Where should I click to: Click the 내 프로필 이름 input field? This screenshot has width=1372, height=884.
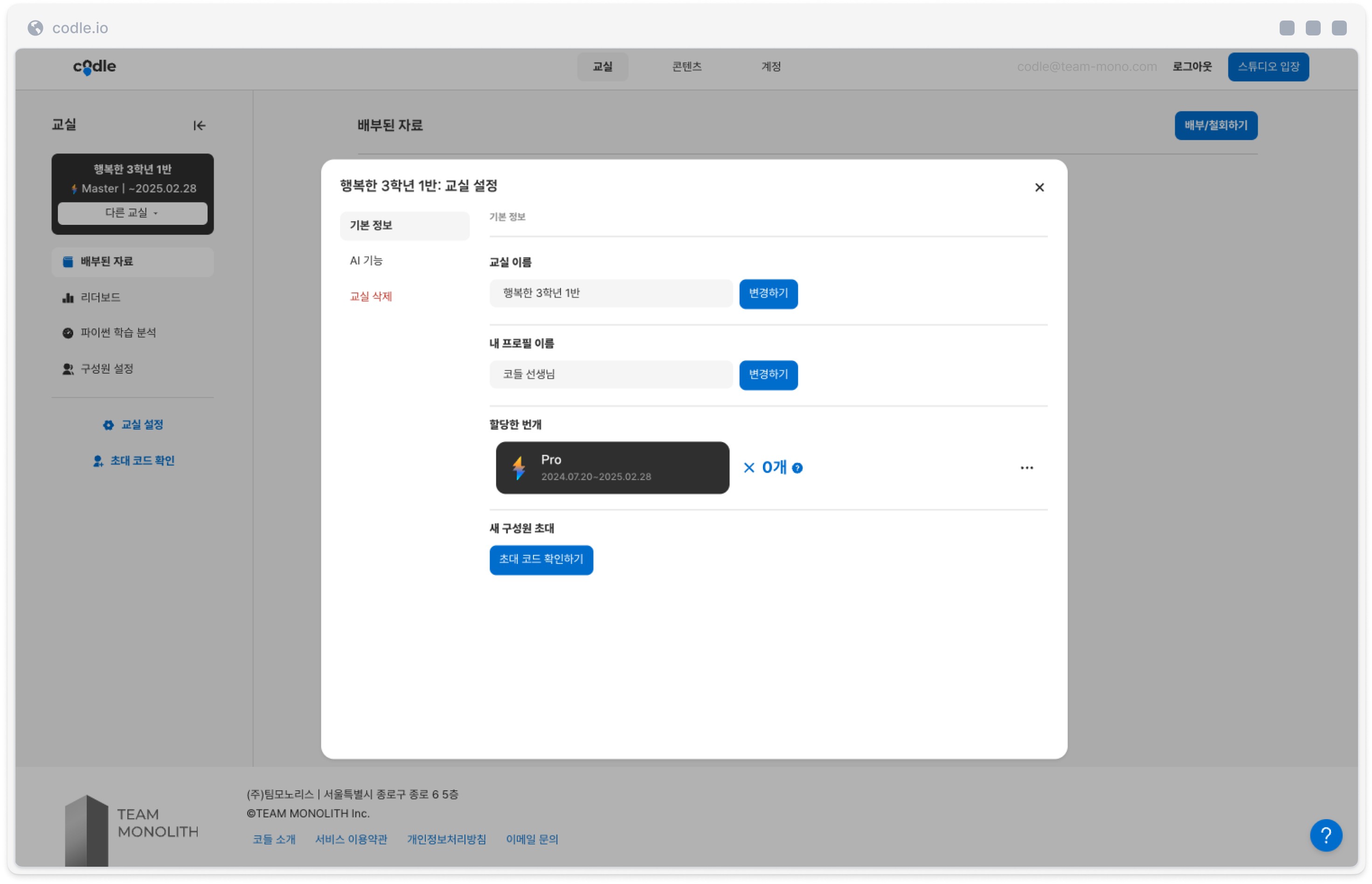610,374
